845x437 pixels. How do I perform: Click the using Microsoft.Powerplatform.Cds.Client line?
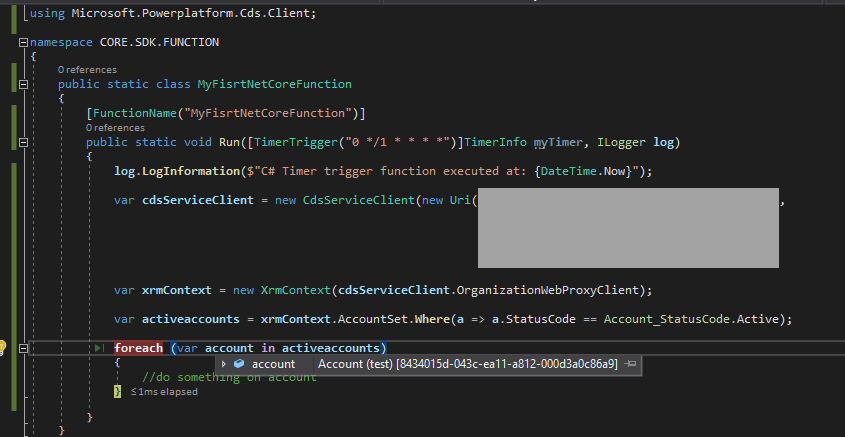(x=173, y=13)
